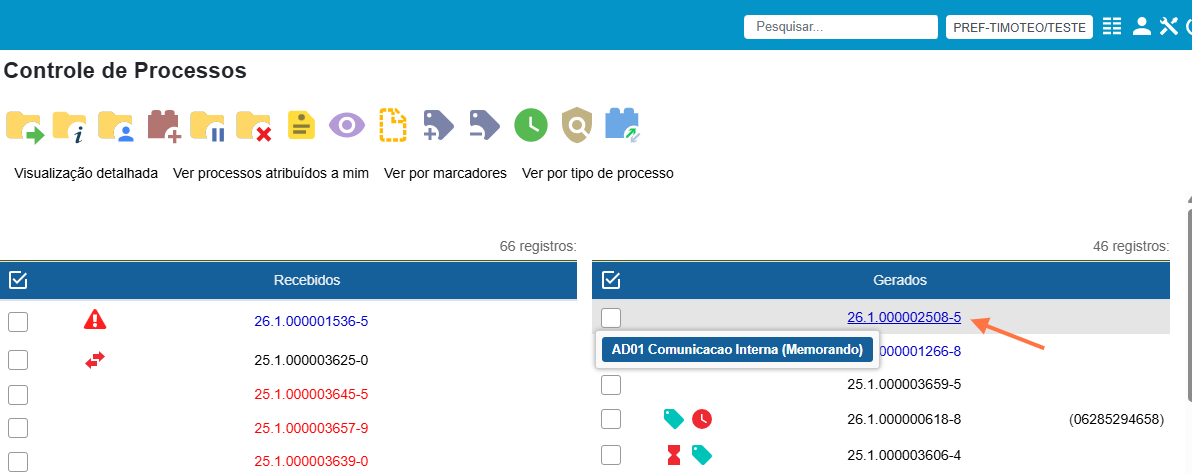Click the Pesquisar search field

[x=841, y=27]
